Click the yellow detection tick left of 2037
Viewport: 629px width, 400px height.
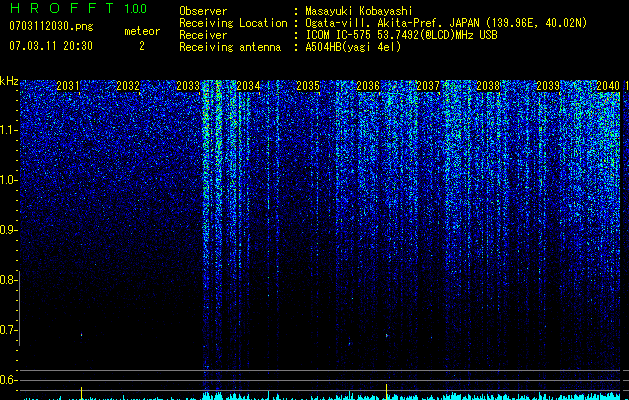[x=386, y=392]
